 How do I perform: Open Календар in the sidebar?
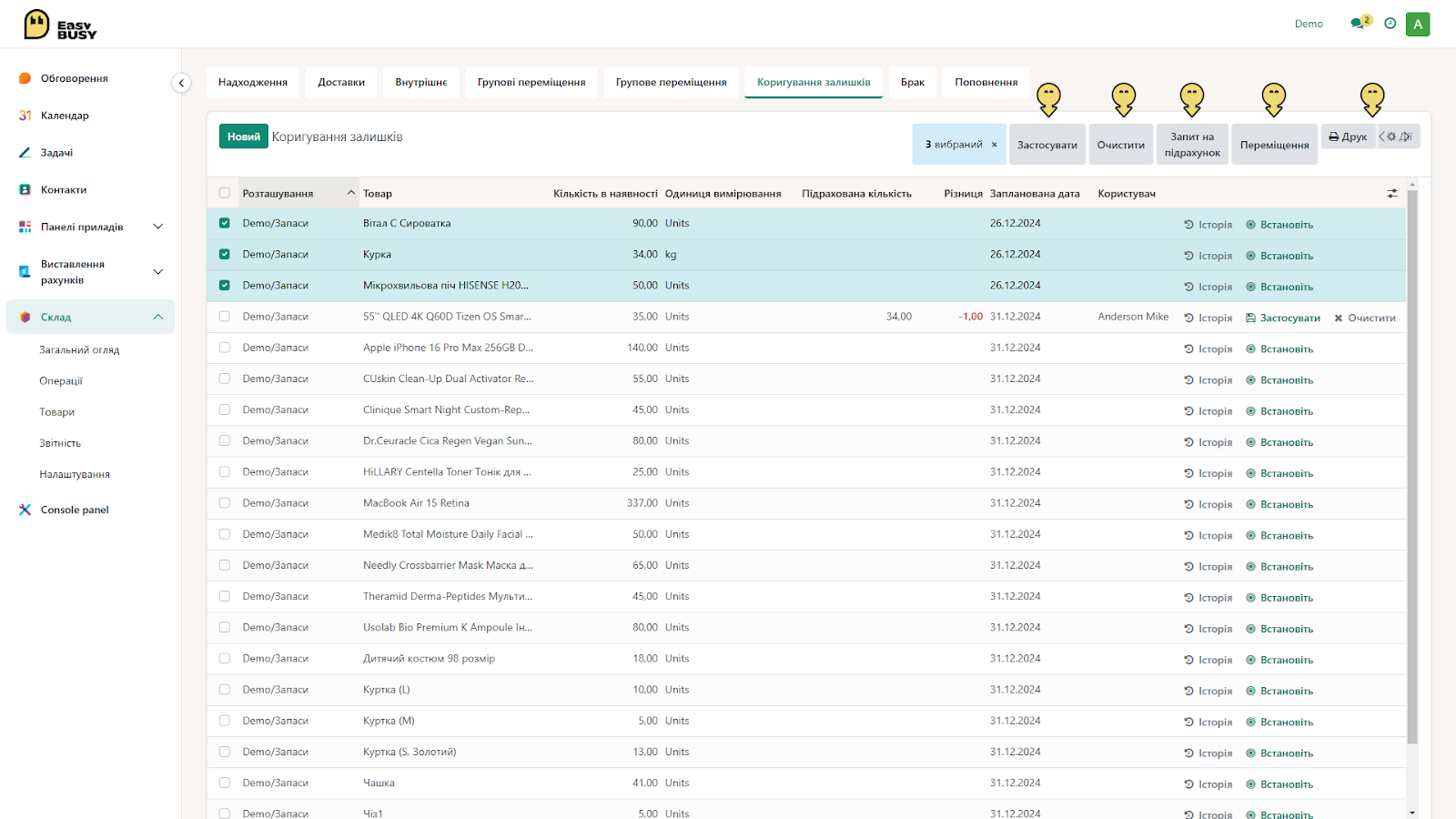(x=65, y=116)
